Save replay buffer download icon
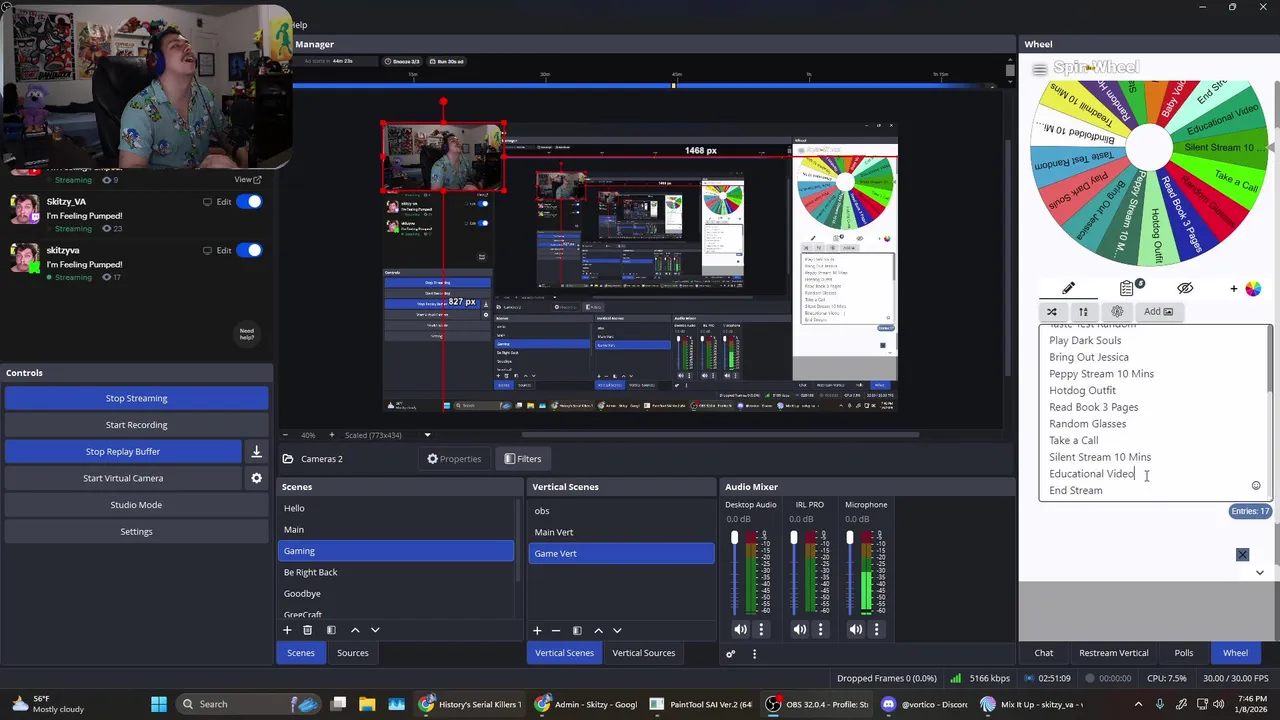The width and height of the screenshot is (1280, 720). point(256,451)
